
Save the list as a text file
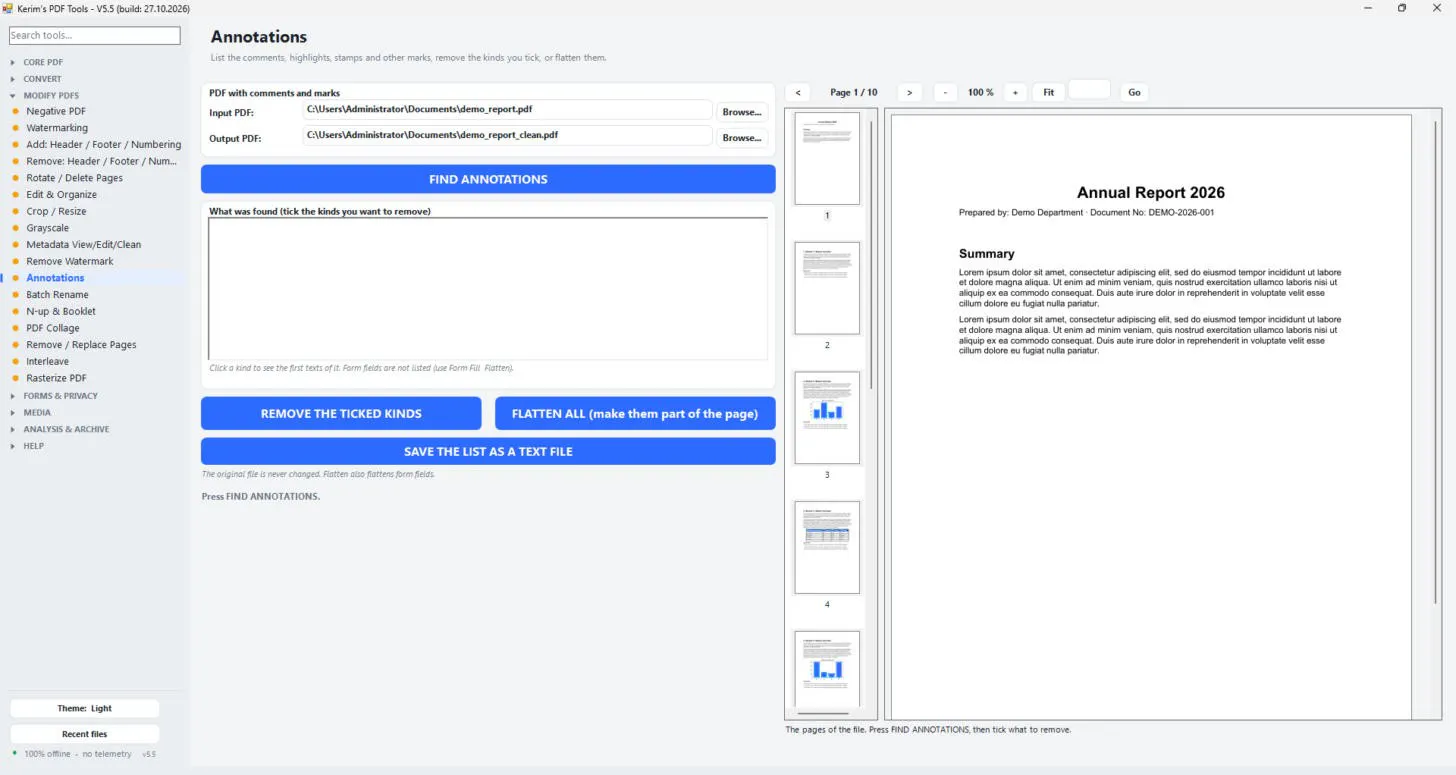pyautogui.click(x=488, y=451)
